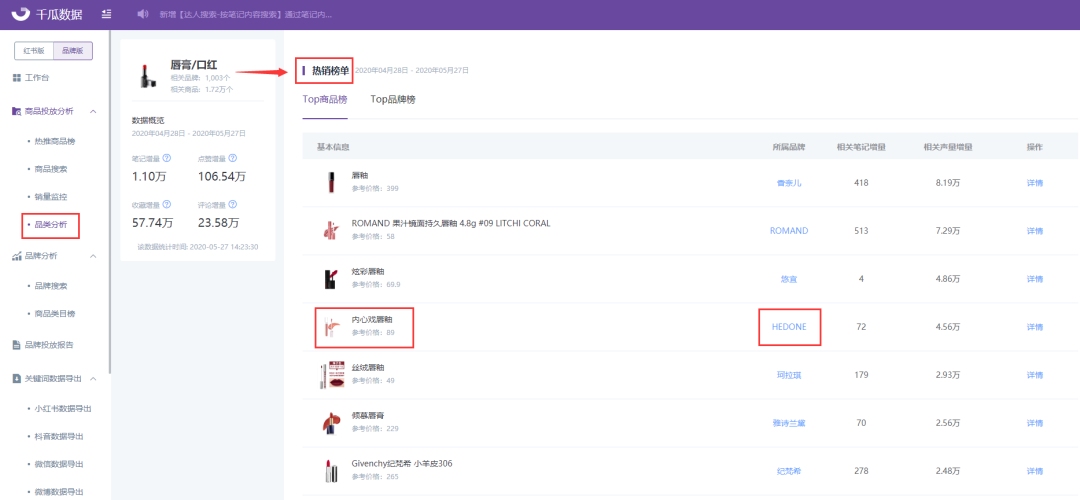Click the 千瓜数据 logo icon
Image resolution: width=1080 pixels, height=500 pixels.
tap(21, 14)
